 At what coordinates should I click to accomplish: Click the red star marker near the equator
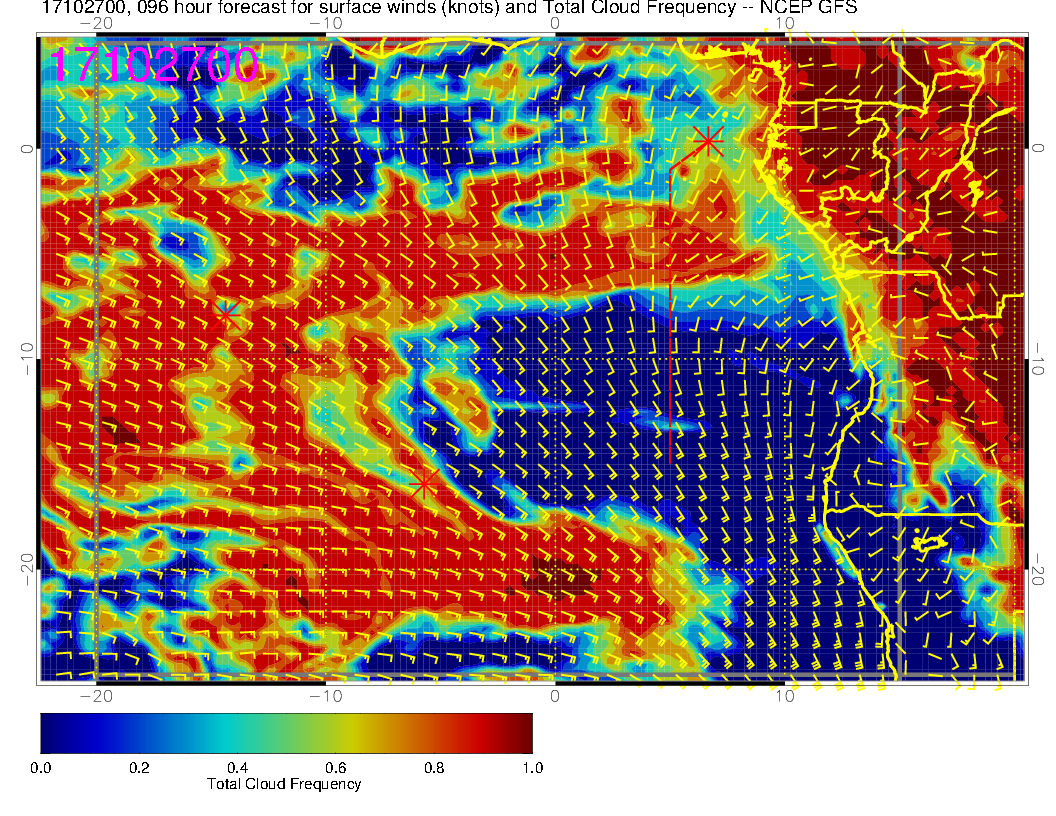[708, 141]
